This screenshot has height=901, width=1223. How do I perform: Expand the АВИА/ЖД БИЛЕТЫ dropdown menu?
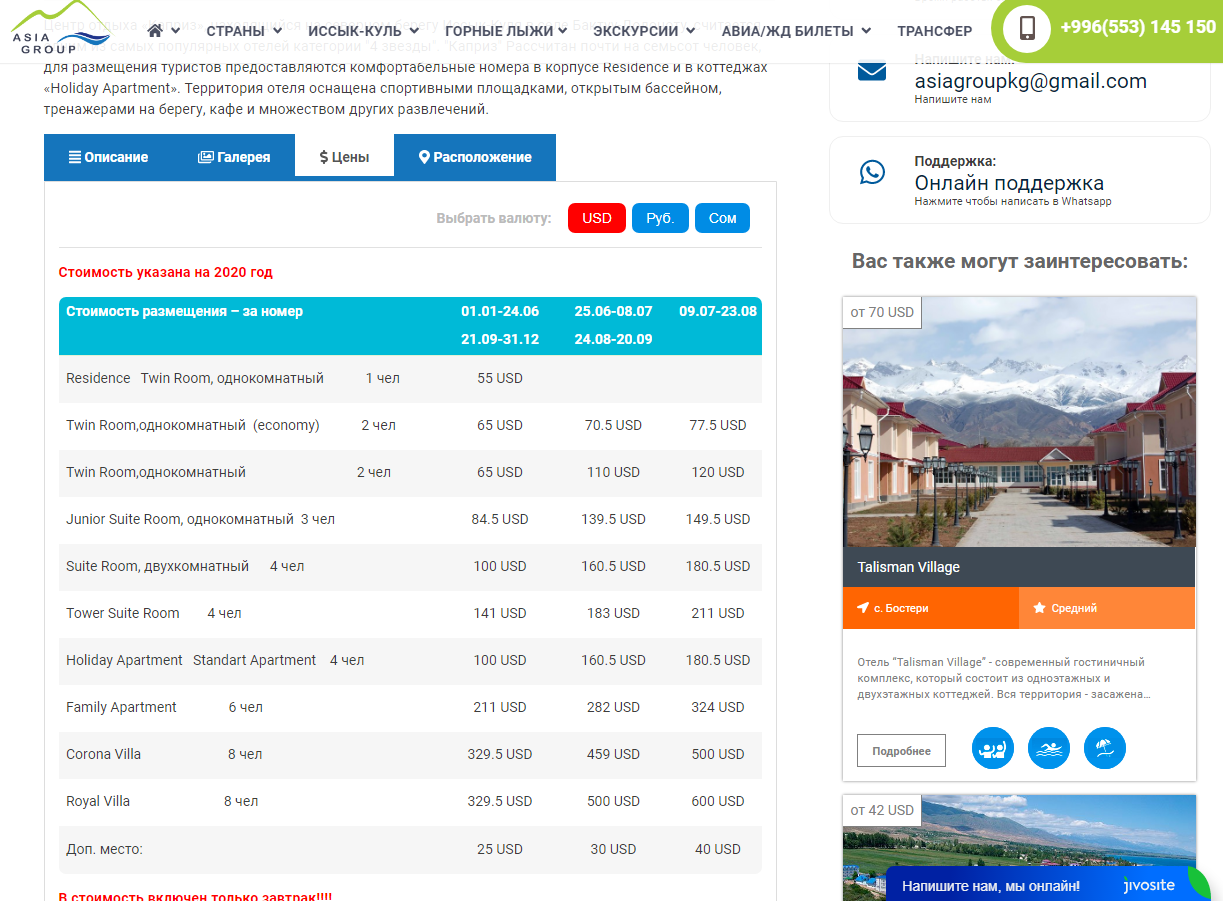(x=796, y=31)
